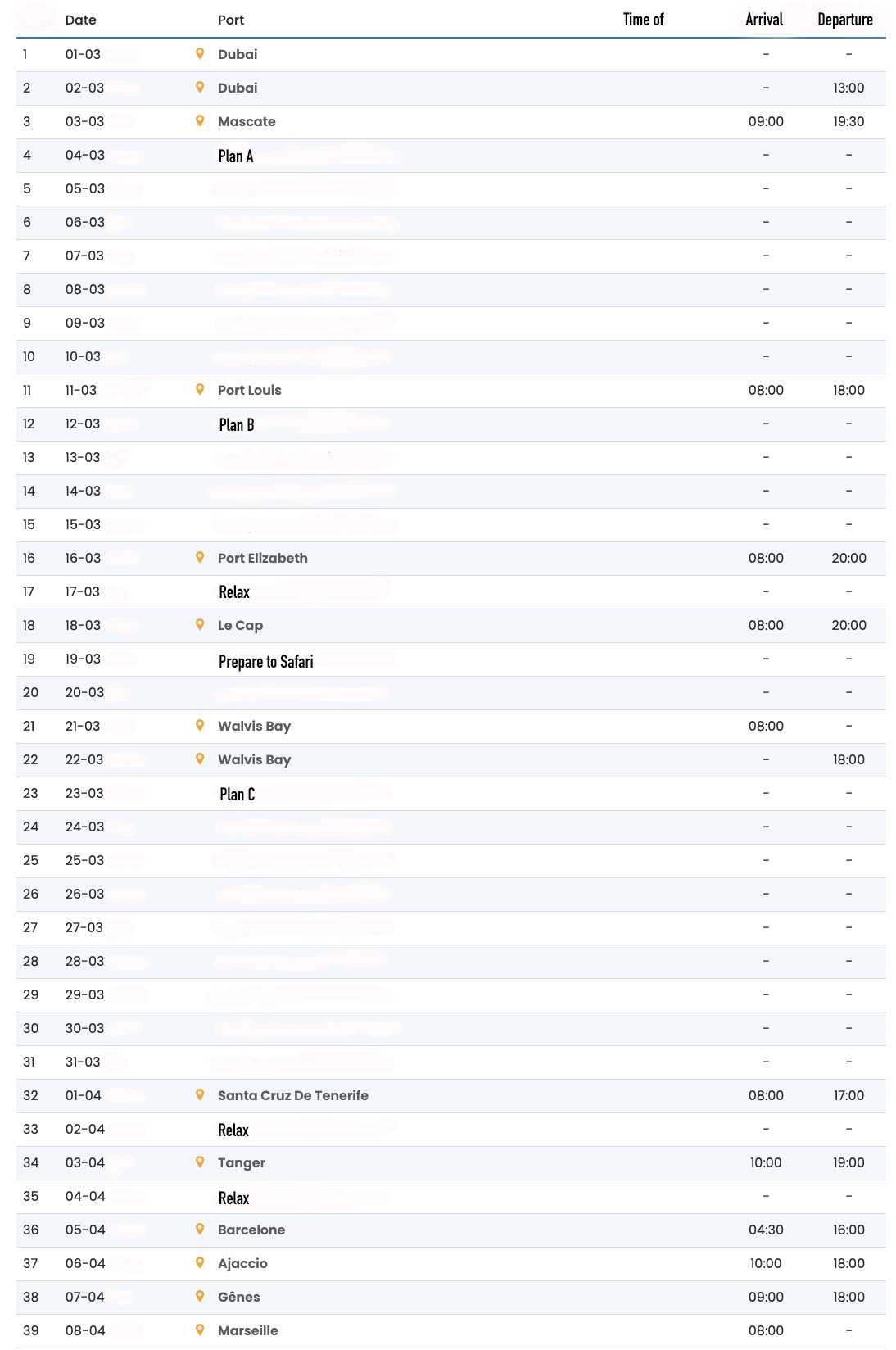Open the Santa Cruz De Tenerife port link
This screenshot has width=896, height=1350.
292,1095
